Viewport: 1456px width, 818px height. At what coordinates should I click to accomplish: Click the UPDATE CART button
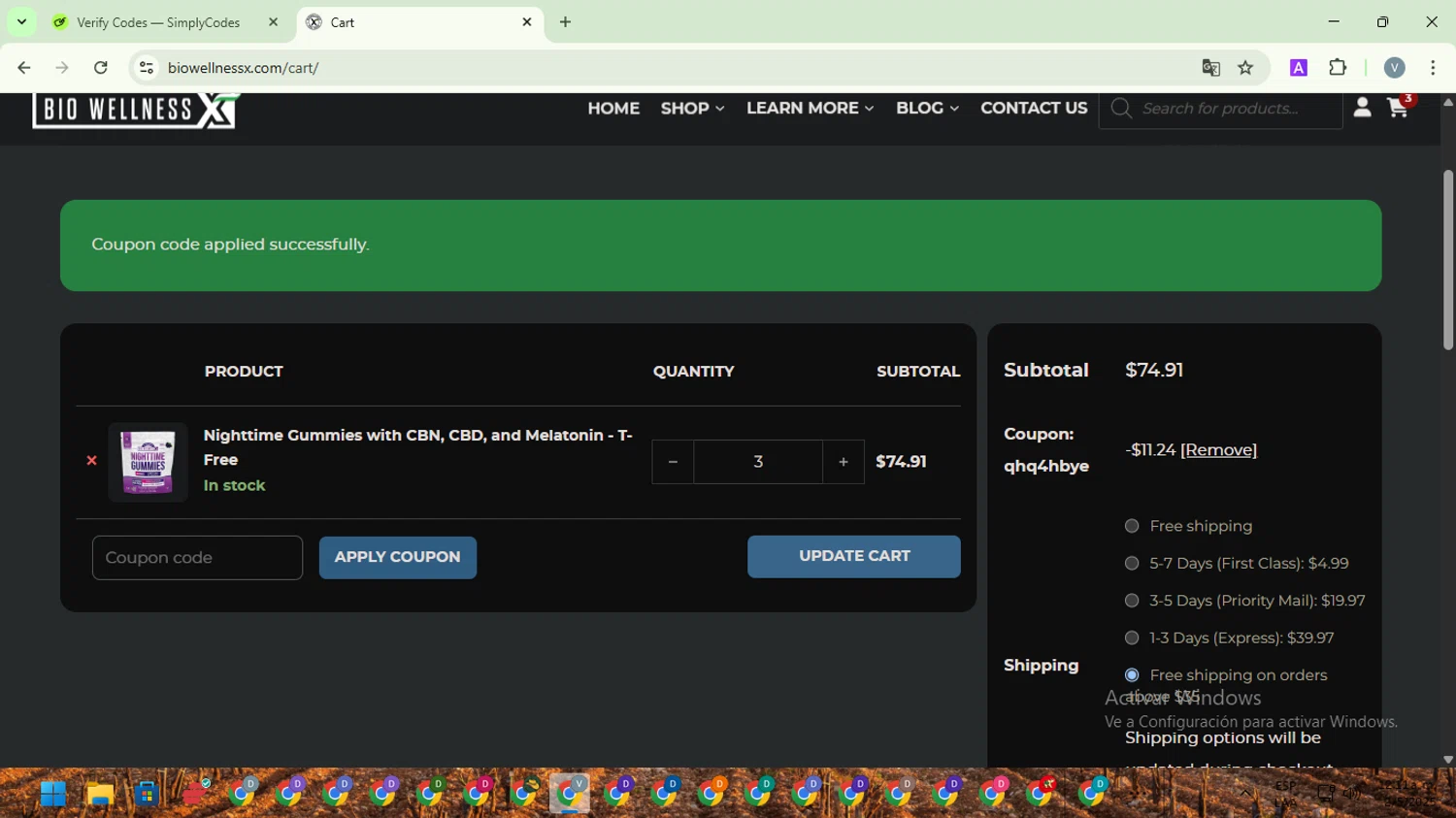[x=854, y=557]
